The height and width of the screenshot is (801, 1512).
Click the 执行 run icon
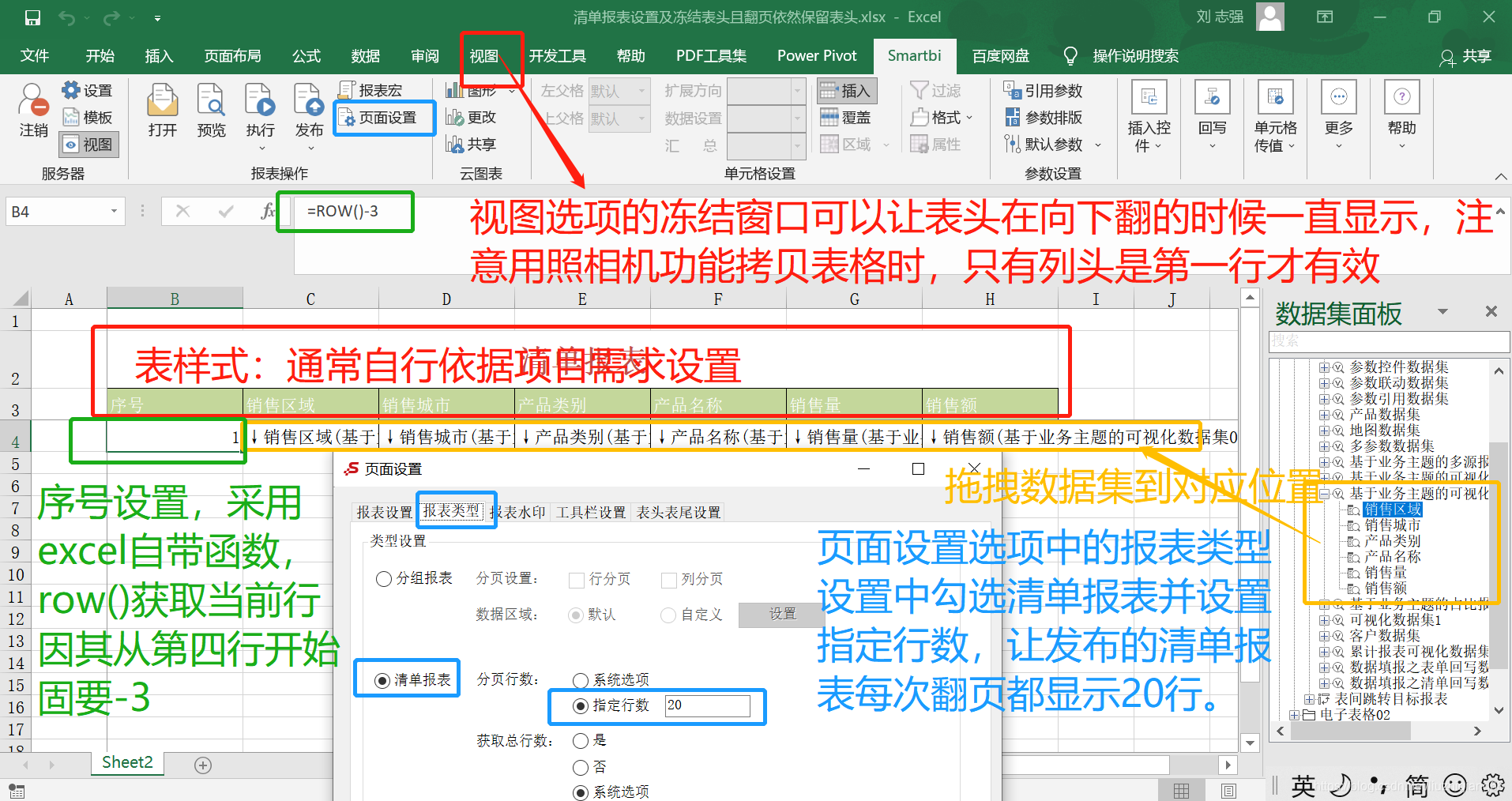tap(260, 100)
